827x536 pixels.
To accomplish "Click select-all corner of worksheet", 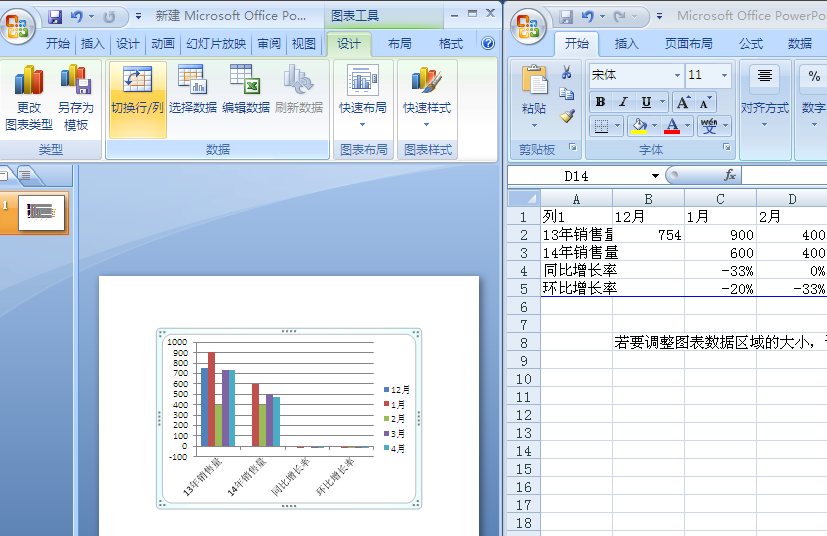I will point(523,198).
